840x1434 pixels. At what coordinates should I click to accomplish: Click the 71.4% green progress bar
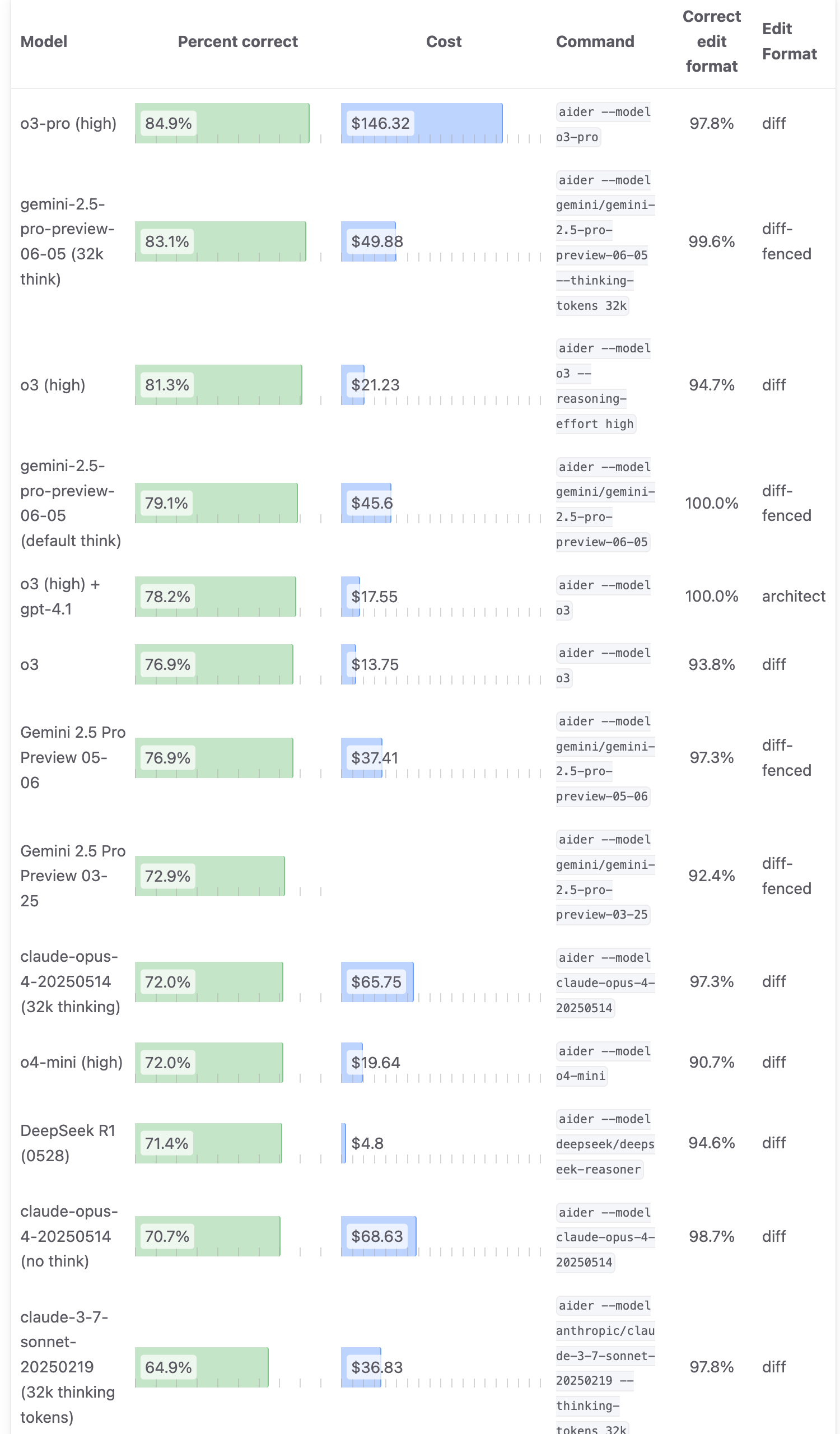coord(208,1143)
